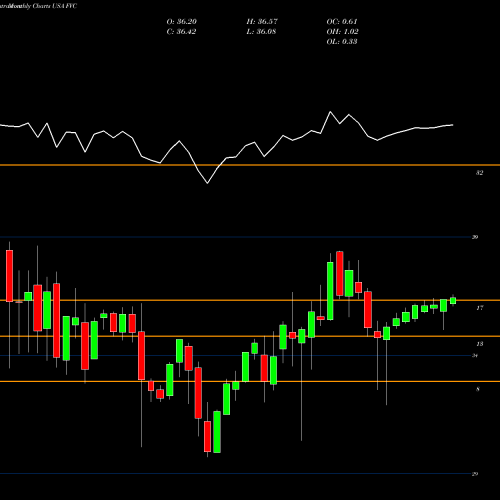
Task: Click the axis label '8'
Action: point(478,389)
